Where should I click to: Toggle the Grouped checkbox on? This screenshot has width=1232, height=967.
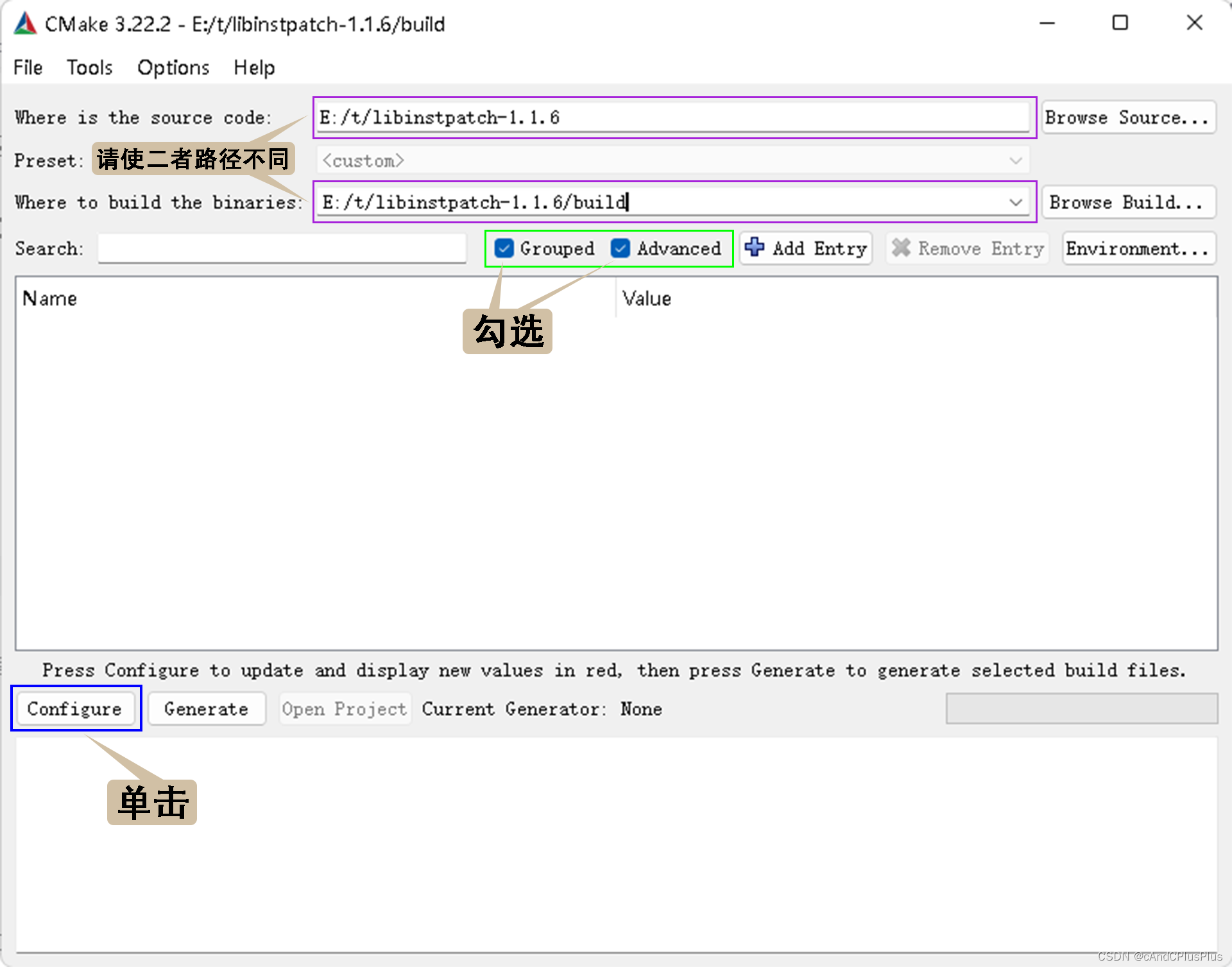[504, 248]
